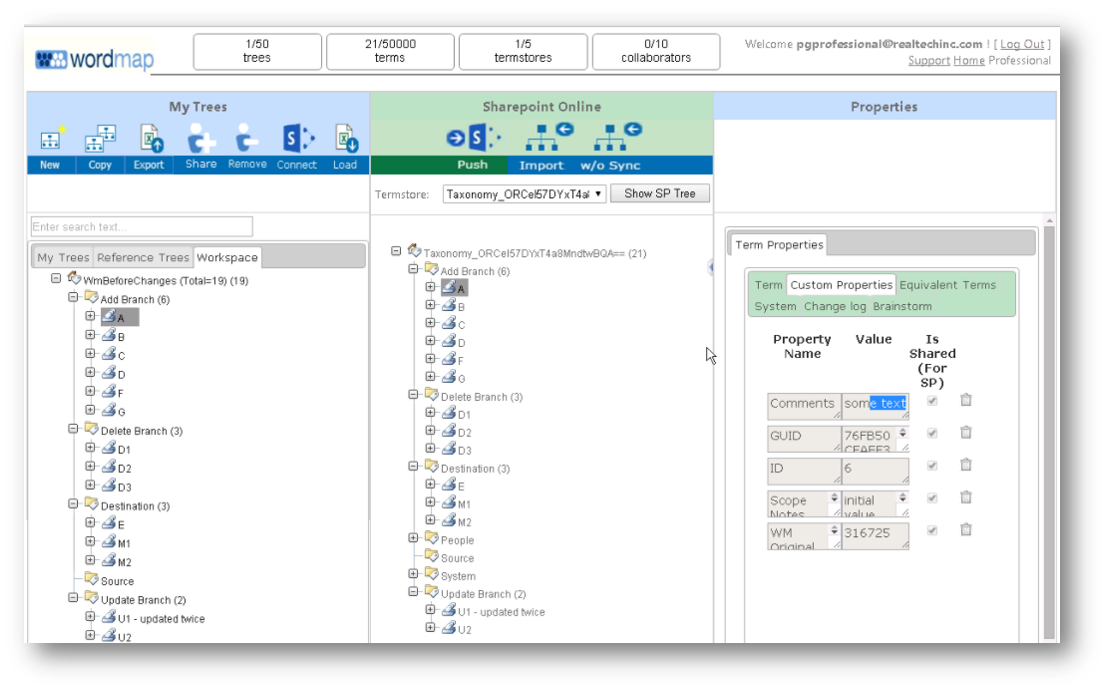
Task: Toggle the Is Shared checkbox for Comments
Action: tap(932, 401)
